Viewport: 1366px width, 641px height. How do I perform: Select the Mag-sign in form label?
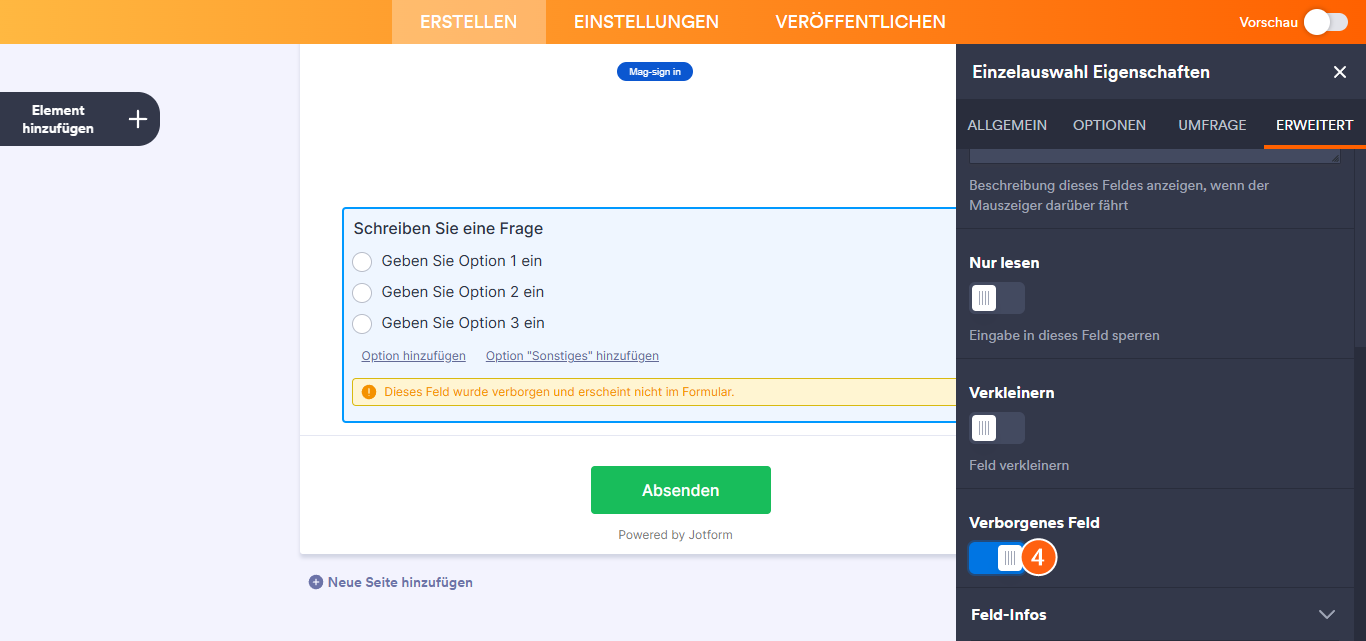click(654, 71)
